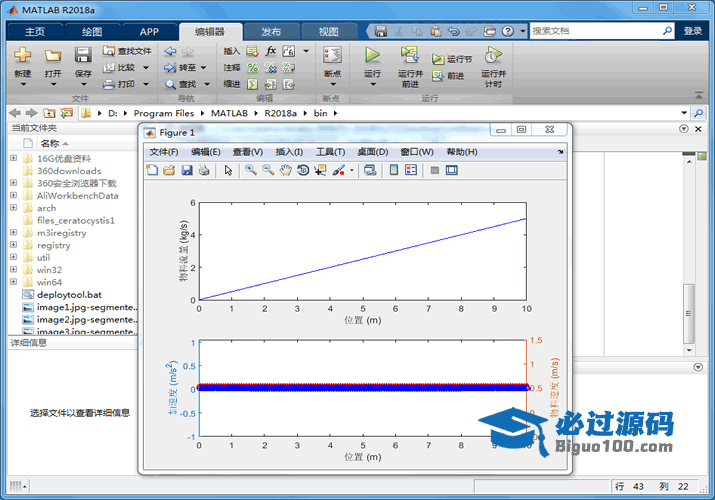Click the comment percent icon
The height and width of the screenshot is (500, 715).
point(253,67)
